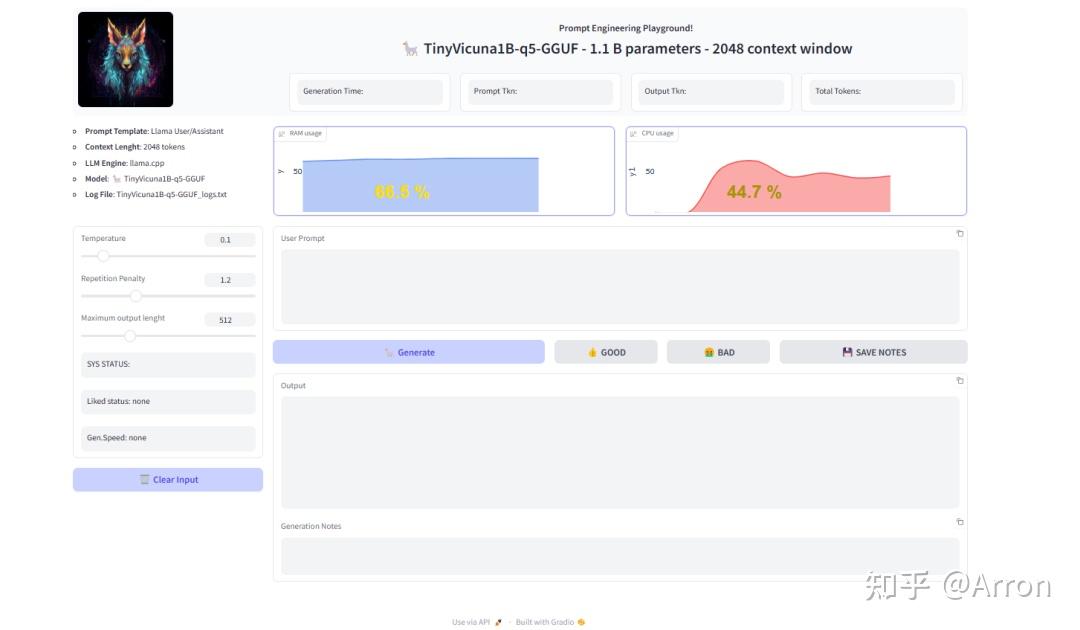Click the Temperature value field

(x=229, y=240)
